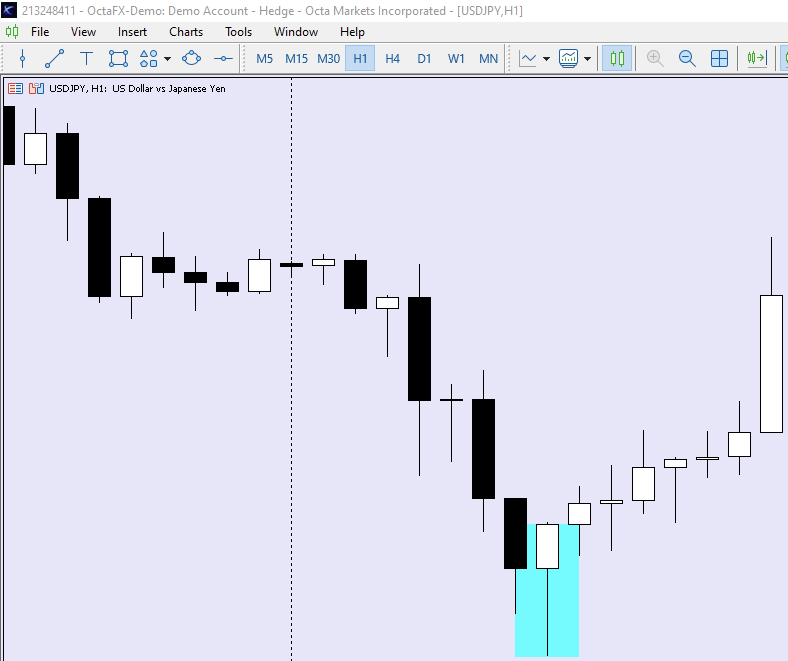788x661 pixels.
Task: Open the Charts menu
Action: (x=186, y=32)
